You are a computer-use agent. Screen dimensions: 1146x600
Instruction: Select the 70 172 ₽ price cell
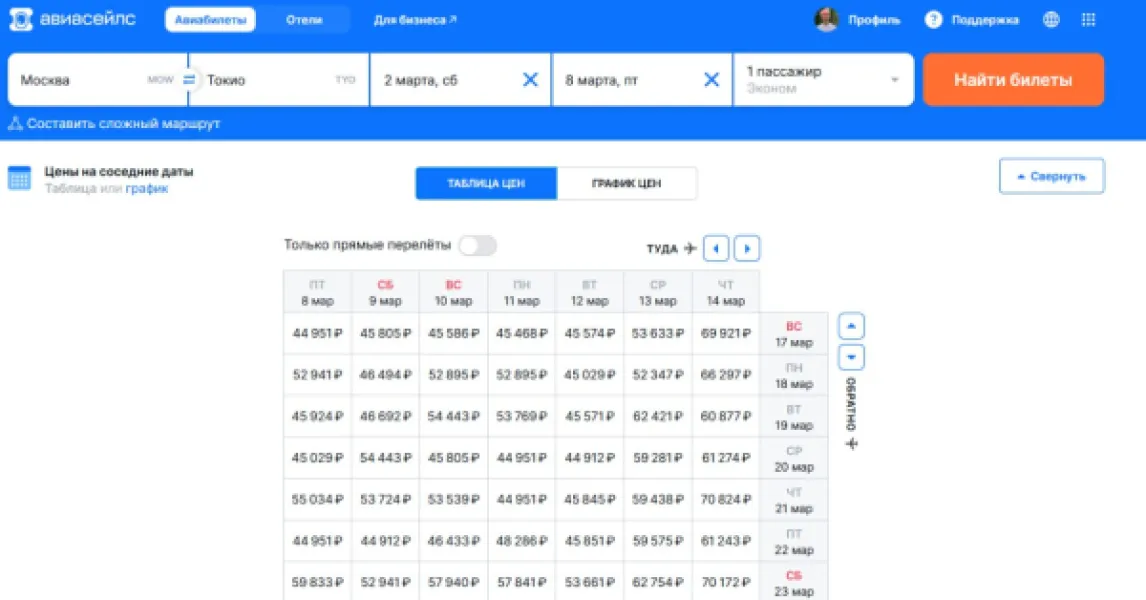(x=726, y=582)
